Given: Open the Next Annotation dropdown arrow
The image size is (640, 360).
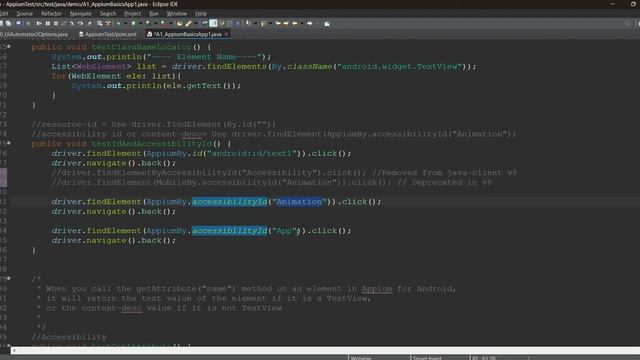Looking at the screenshot, I should click(256, 23).
